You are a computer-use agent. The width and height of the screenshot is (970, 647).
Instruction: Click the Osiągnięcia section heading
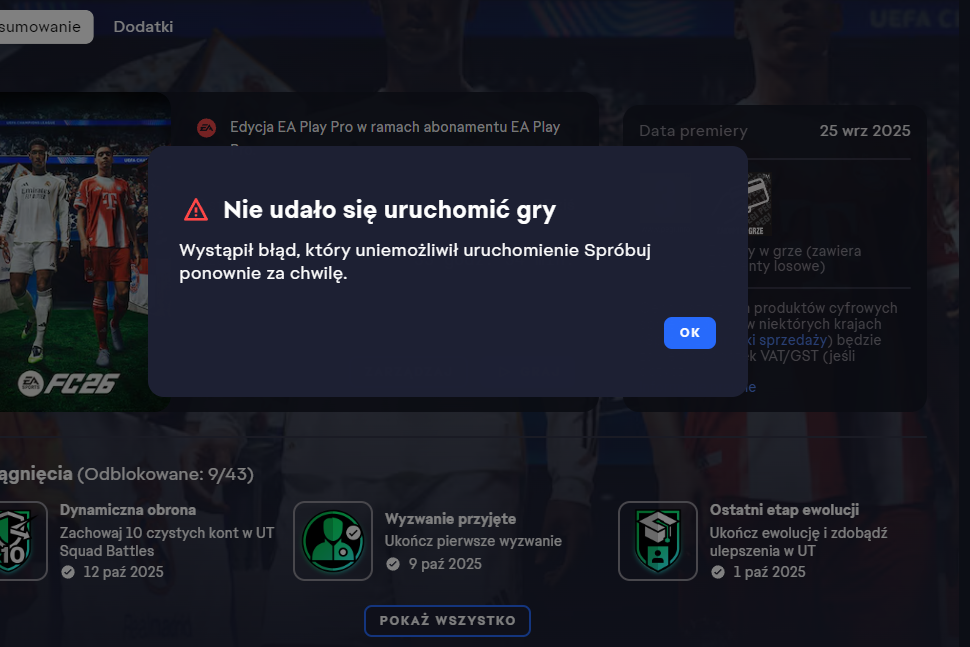pyautogui.click(x=36, y=474)
